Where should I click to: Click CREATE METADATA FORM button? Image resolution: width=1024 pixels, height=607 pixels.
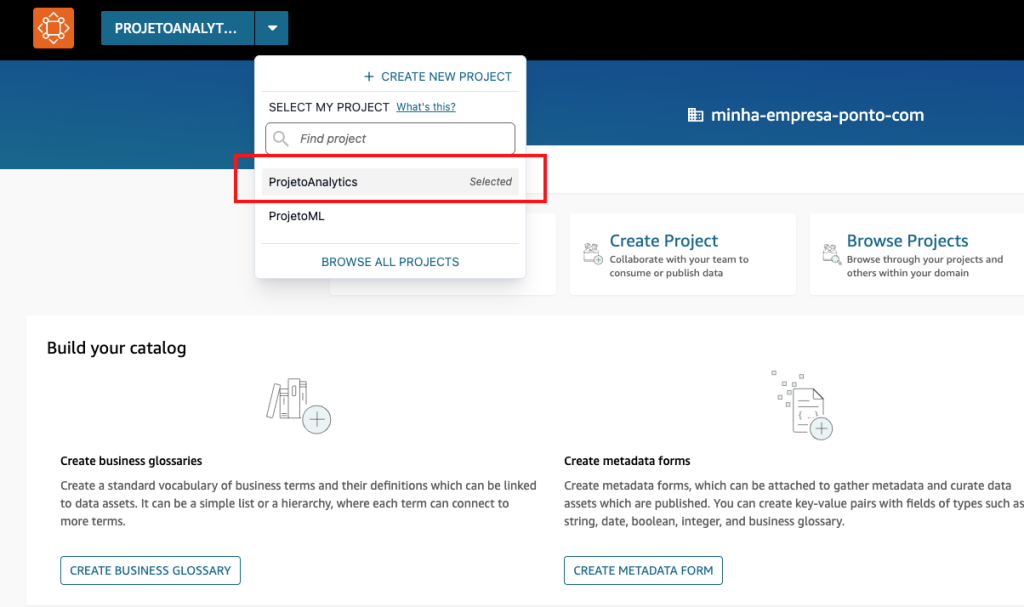point(643,570)
